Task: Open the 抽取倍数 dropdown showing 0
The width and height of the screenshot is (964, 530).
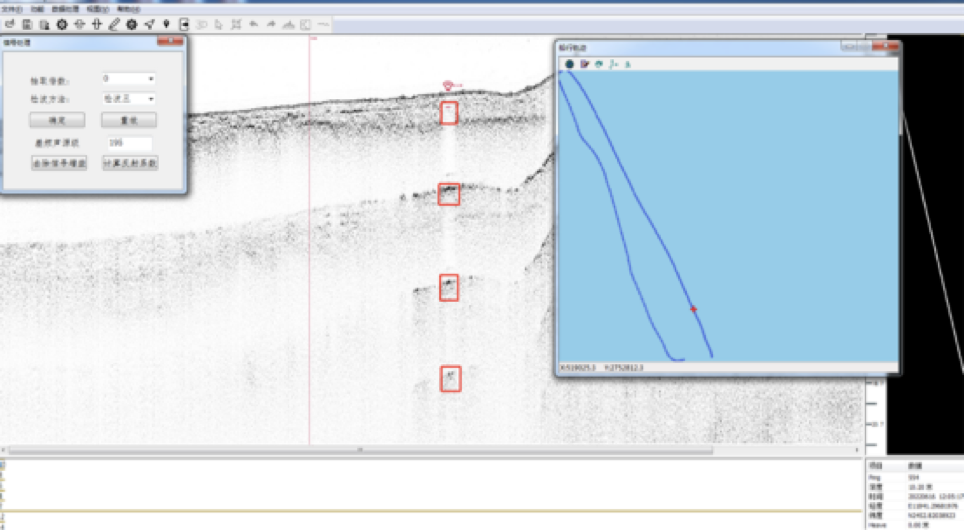Action: (129, 79)
